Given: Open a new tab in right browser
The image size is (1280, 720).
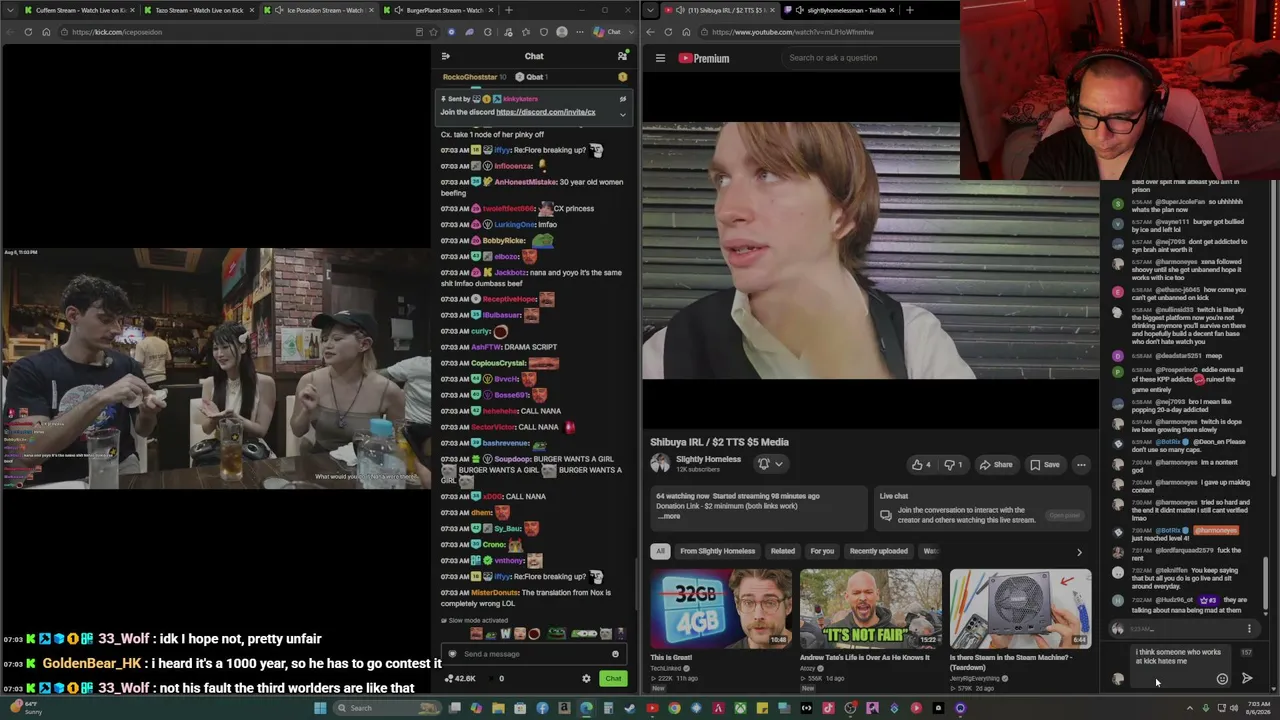Looking at the screenshot, I should coord(909,10).
